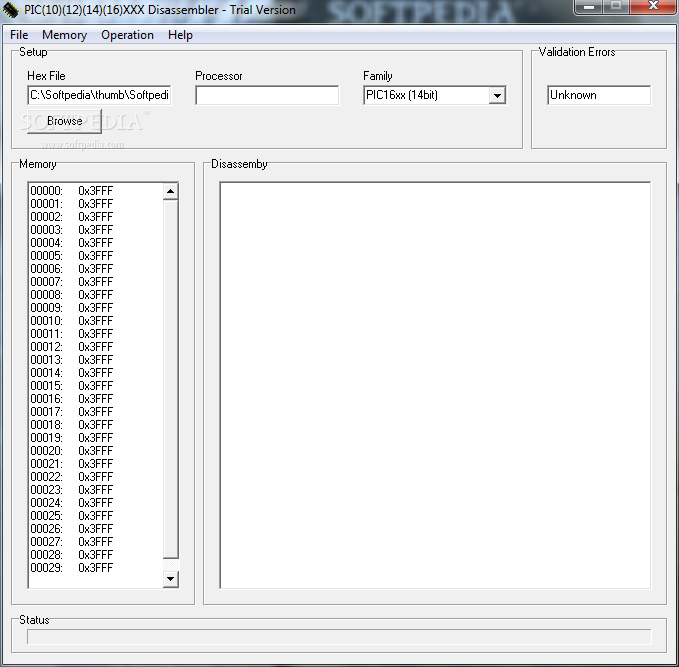
Task: Select memory row 00023: 0x3FFF
Action: pos(71,489)
